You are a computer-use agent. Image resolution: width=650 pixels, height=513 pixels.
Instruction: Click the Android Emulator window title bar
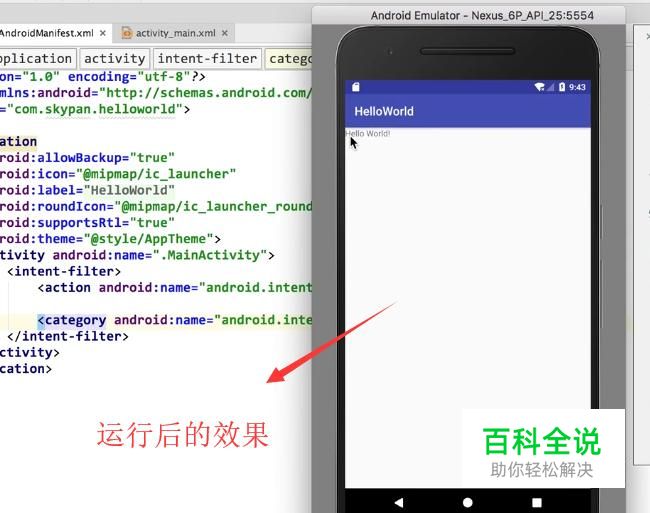468,16
